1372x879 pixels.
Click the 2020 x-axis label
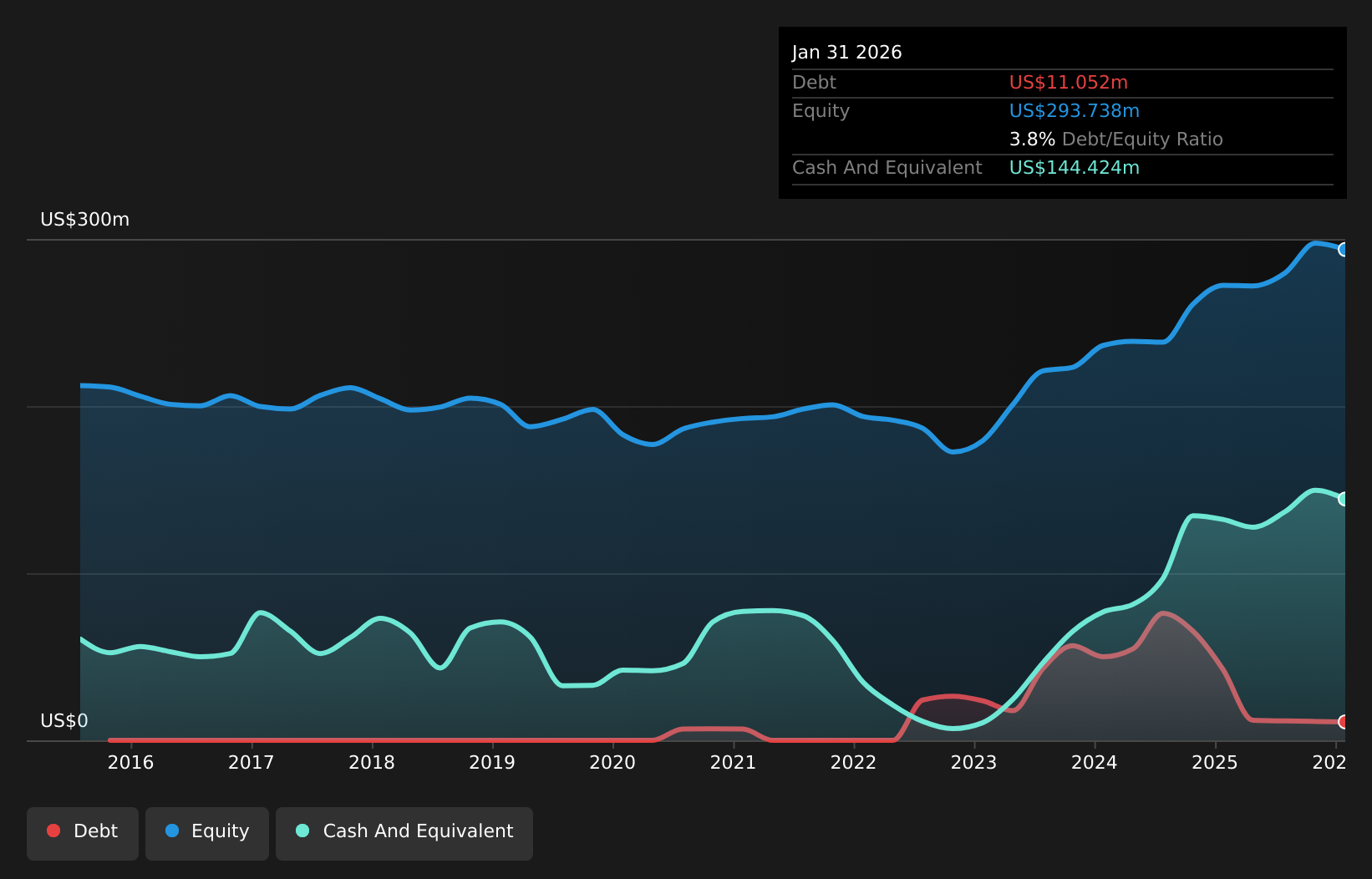pos(612,762)
